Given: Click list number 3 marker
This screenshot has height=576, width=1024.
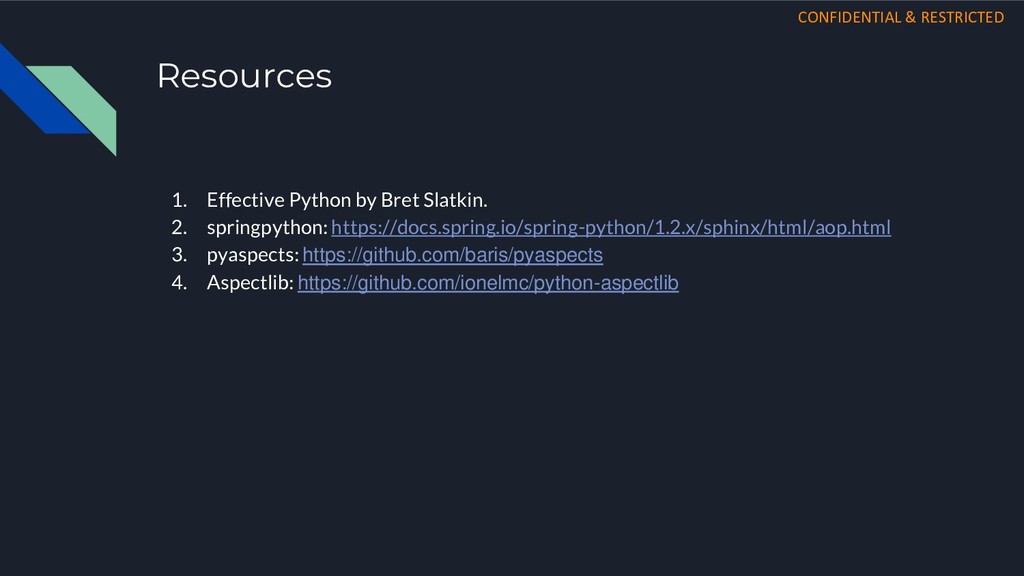Looking at the screenshot, I should (x=179, y=255).
